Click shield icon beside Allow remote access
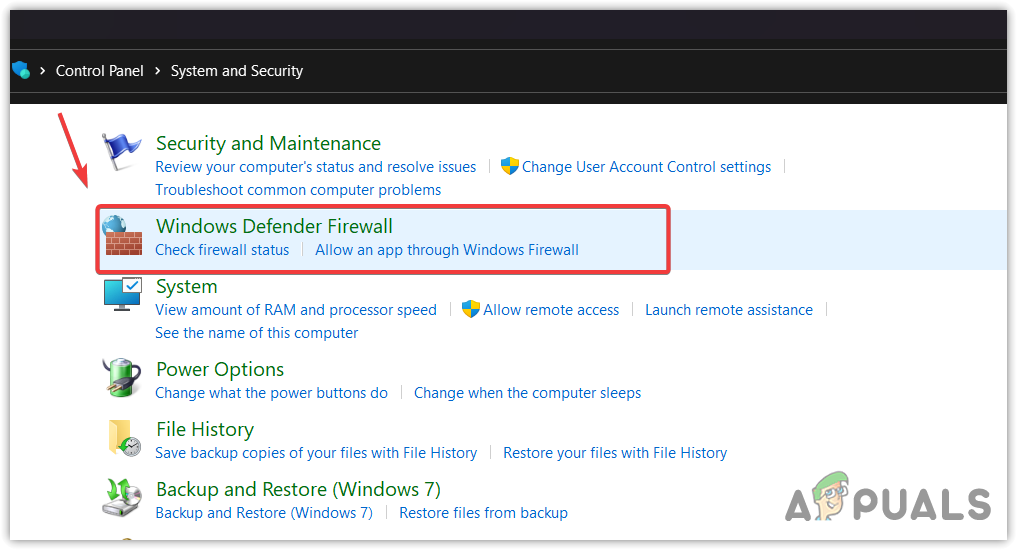 pyautogui.click(x=471, y=310)
